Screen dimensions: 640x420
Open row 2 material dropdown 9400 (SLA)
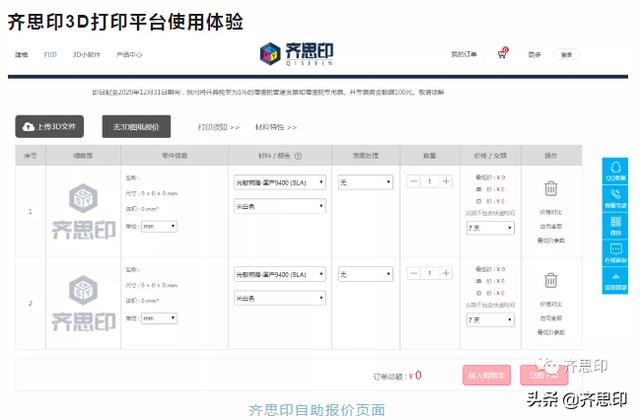coord(280,274)
